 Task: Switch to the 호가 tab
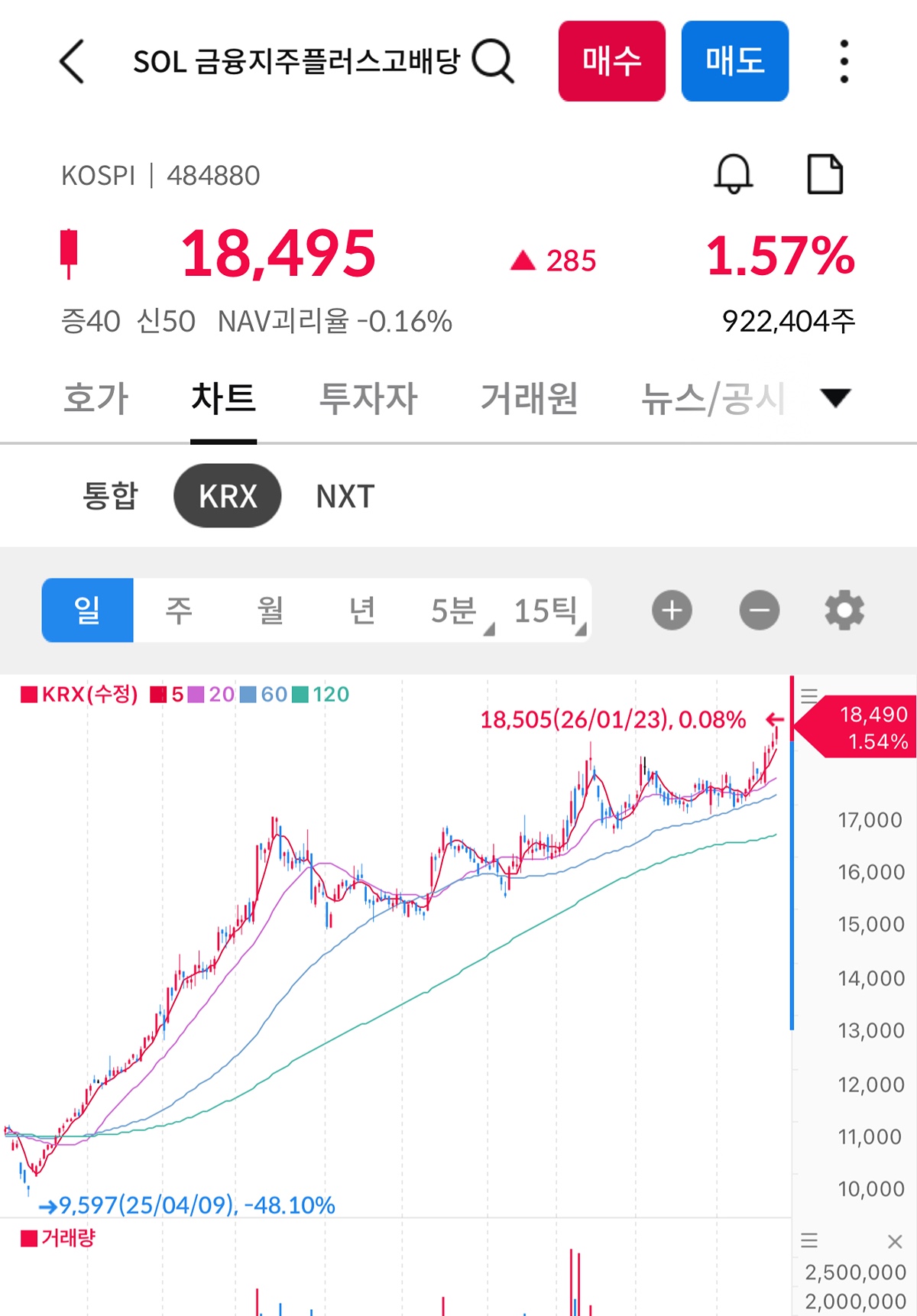[x=96, y=398]
